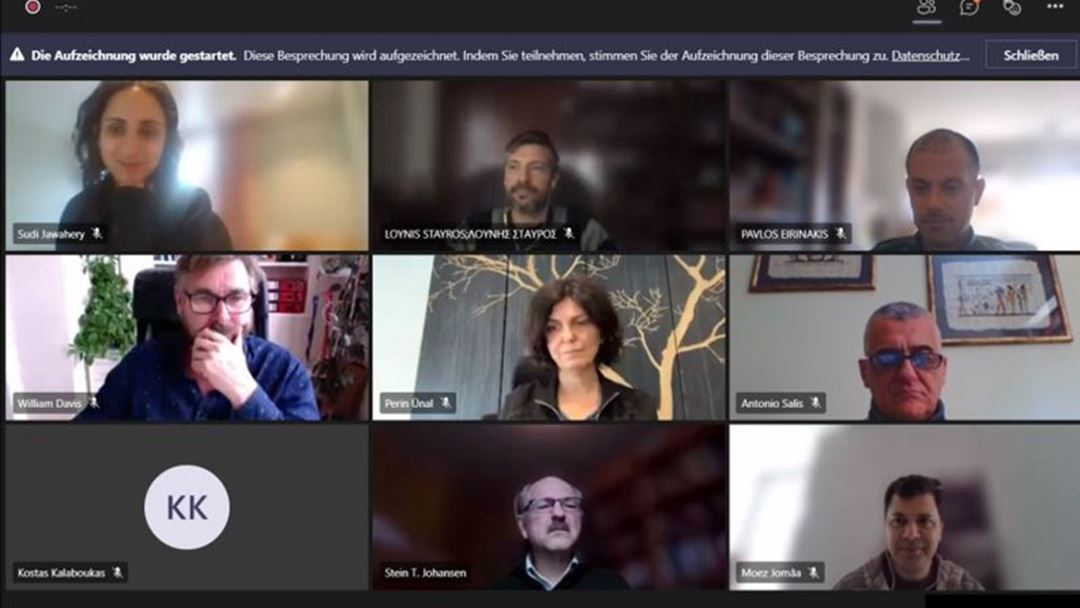Click the reactions icon in toolbar
This screenshot has height=608, width=1080.
tap(1012, 8)
